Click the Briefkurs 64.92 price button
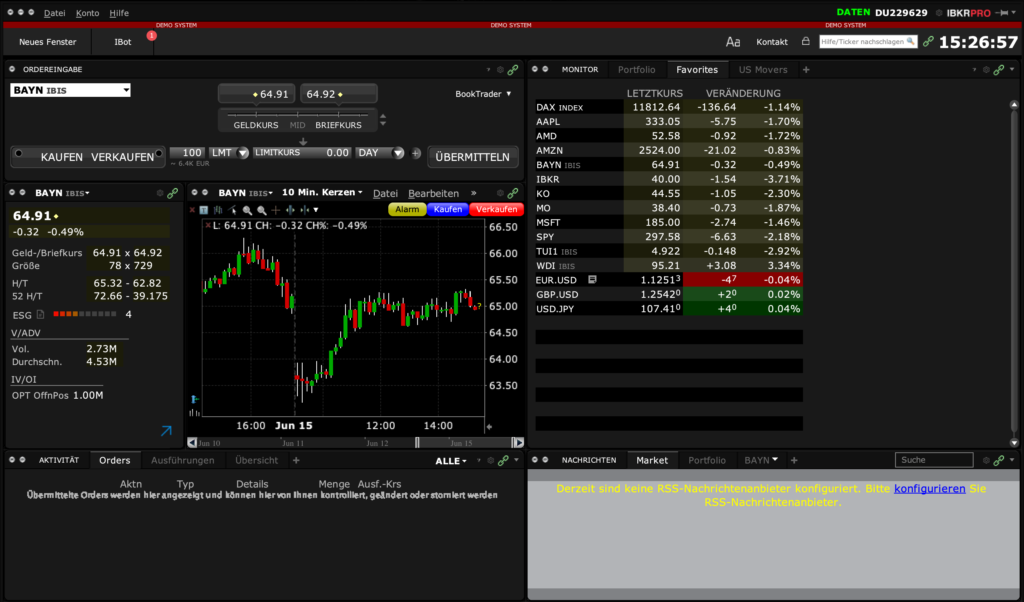The image size is (1024, 602). pyautogui.click(x=338, y=94)
